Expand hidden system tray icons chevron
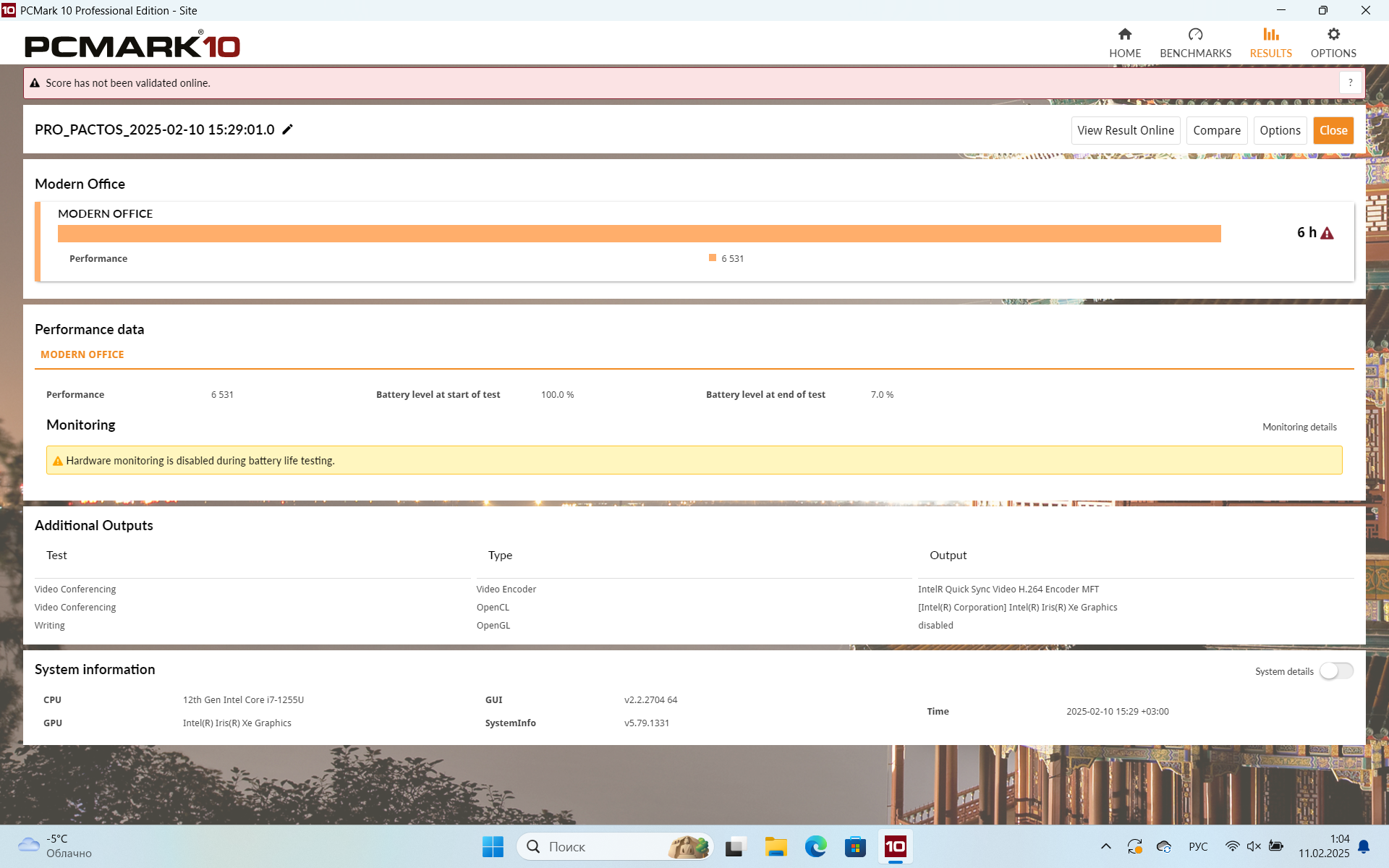The height and width of the screenshot is (868, 1389). coord(1105,846)
